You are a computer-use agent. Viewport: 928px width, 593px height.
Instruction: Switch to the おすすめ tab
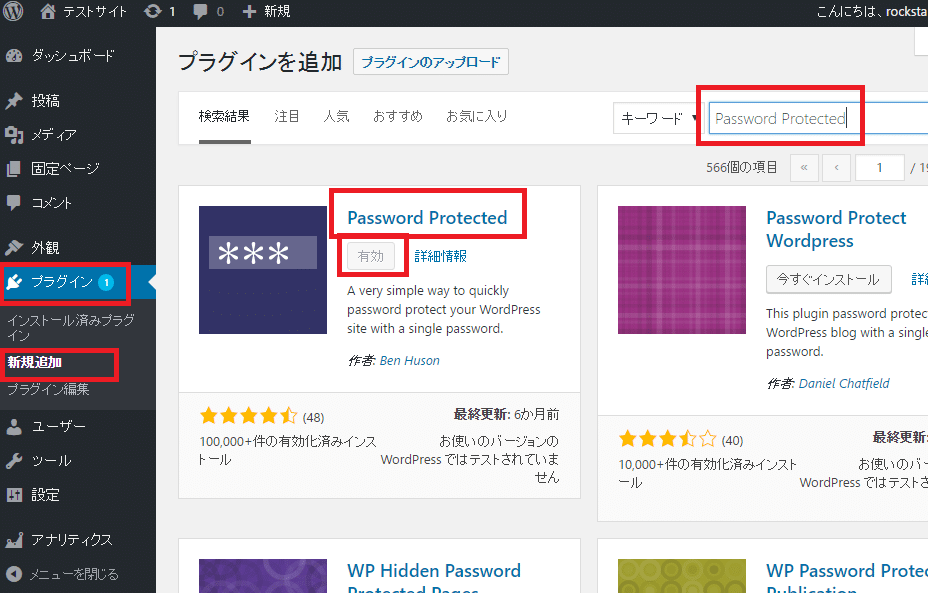(398, 117)
